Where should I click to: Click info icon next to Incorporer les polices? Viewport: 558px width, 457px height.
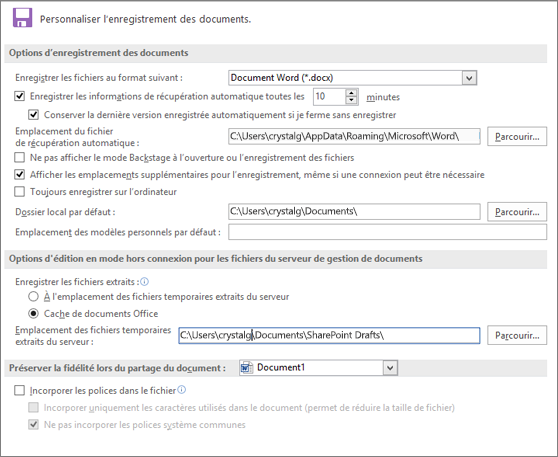(x=181, y=390)
